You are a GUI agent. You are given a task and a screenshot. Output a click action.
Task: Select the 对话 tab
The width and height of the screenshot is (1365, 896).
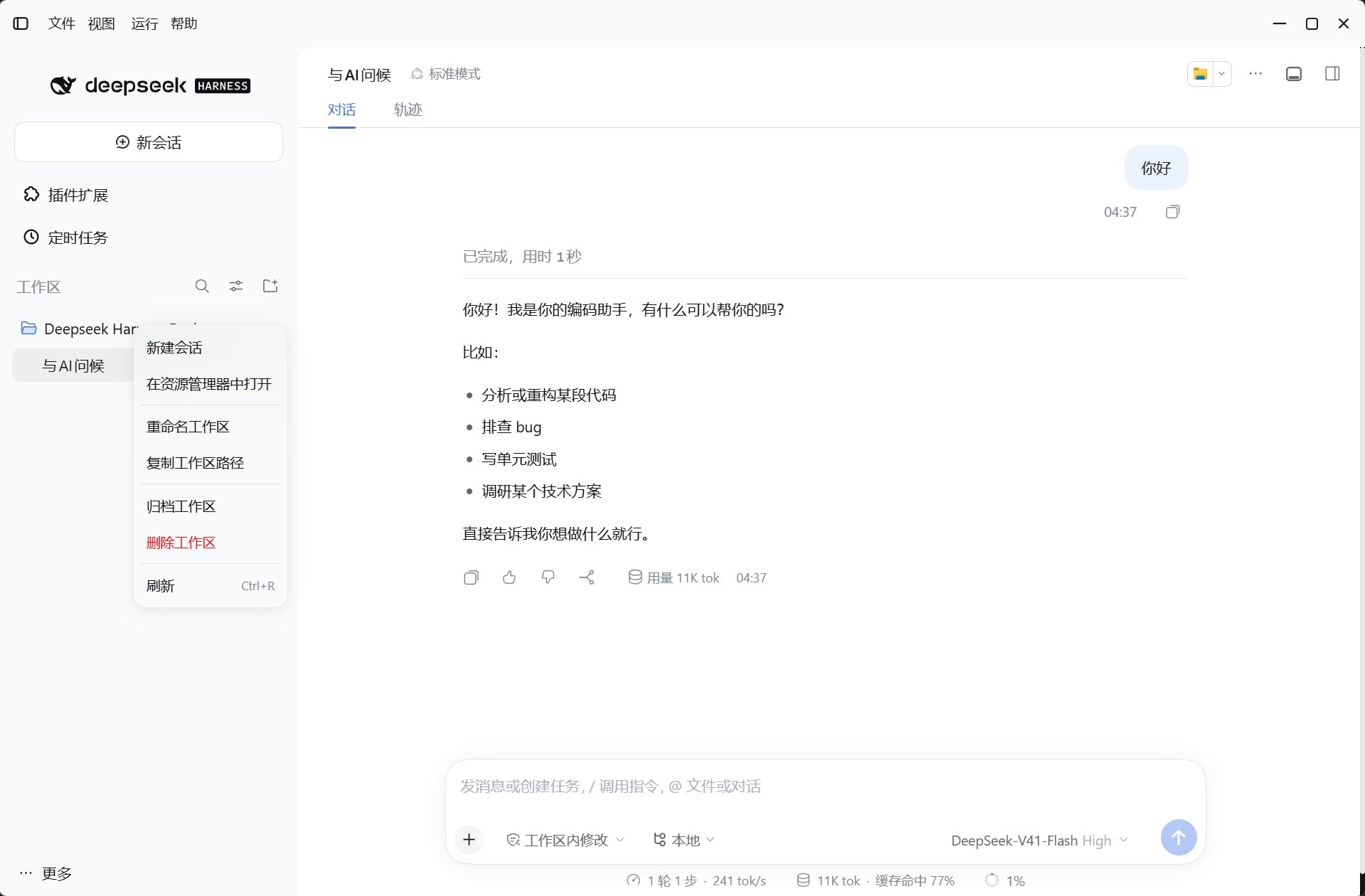pos(341,110)
